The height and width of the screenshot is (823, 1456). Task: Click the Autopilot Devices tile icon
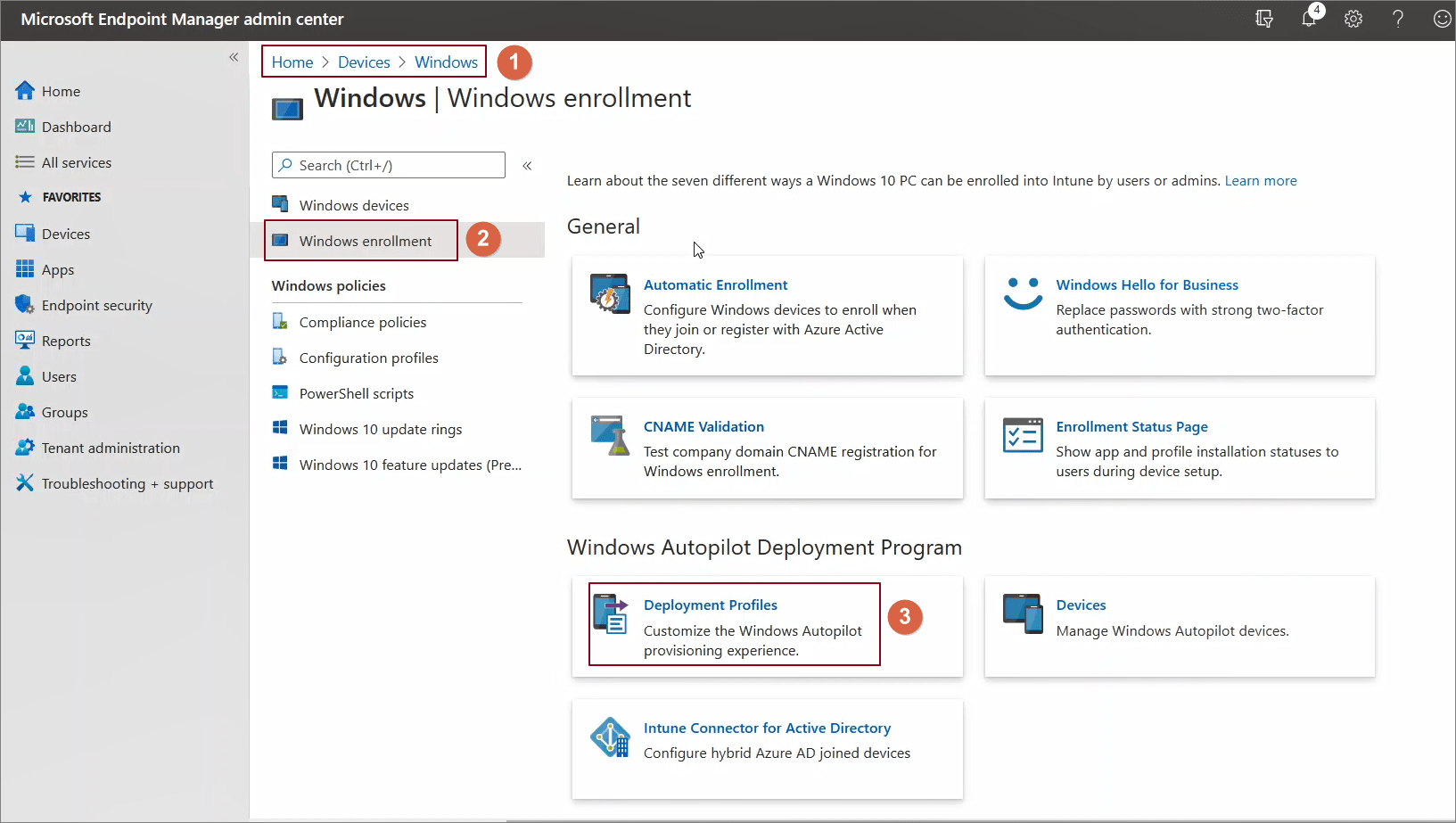1023,613
